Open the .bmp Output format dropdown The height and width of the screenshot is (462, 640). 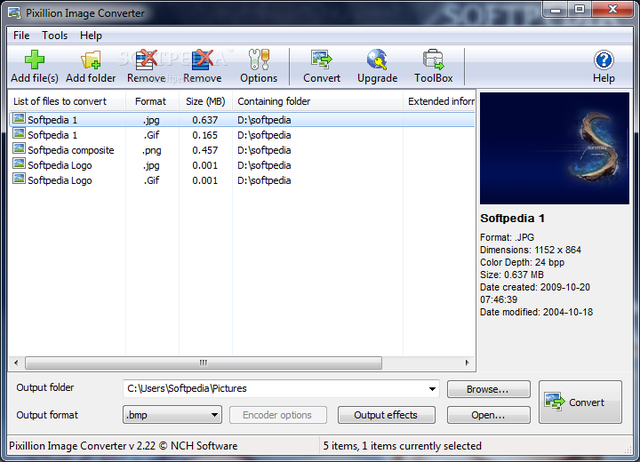tap(172, 415)
